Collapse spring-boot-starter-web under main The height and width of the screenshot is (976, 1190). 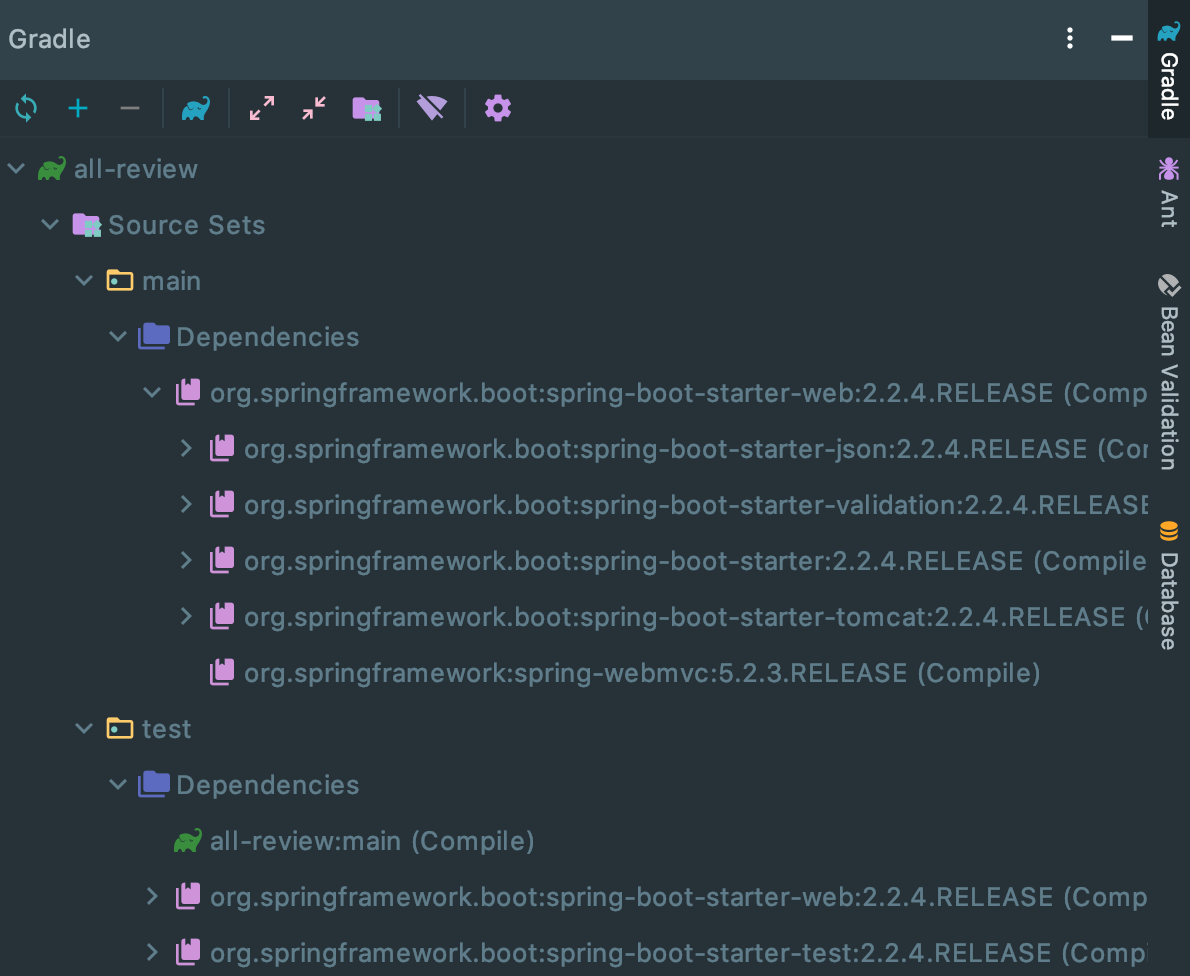tap(152, 392)
